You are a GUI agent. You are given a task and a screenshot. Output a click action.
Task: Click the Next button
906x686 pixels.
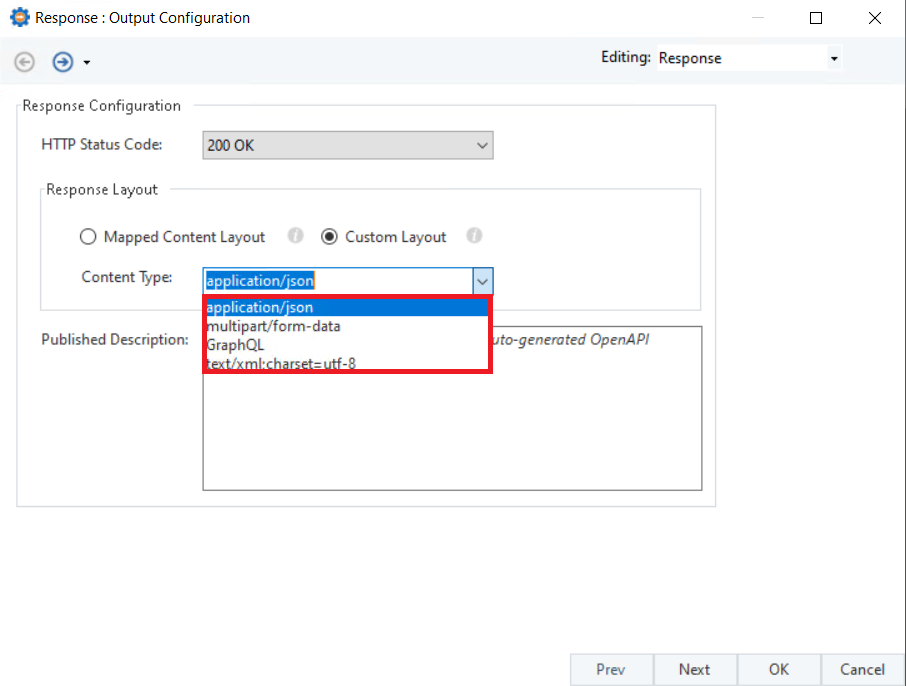pos(694,669)
